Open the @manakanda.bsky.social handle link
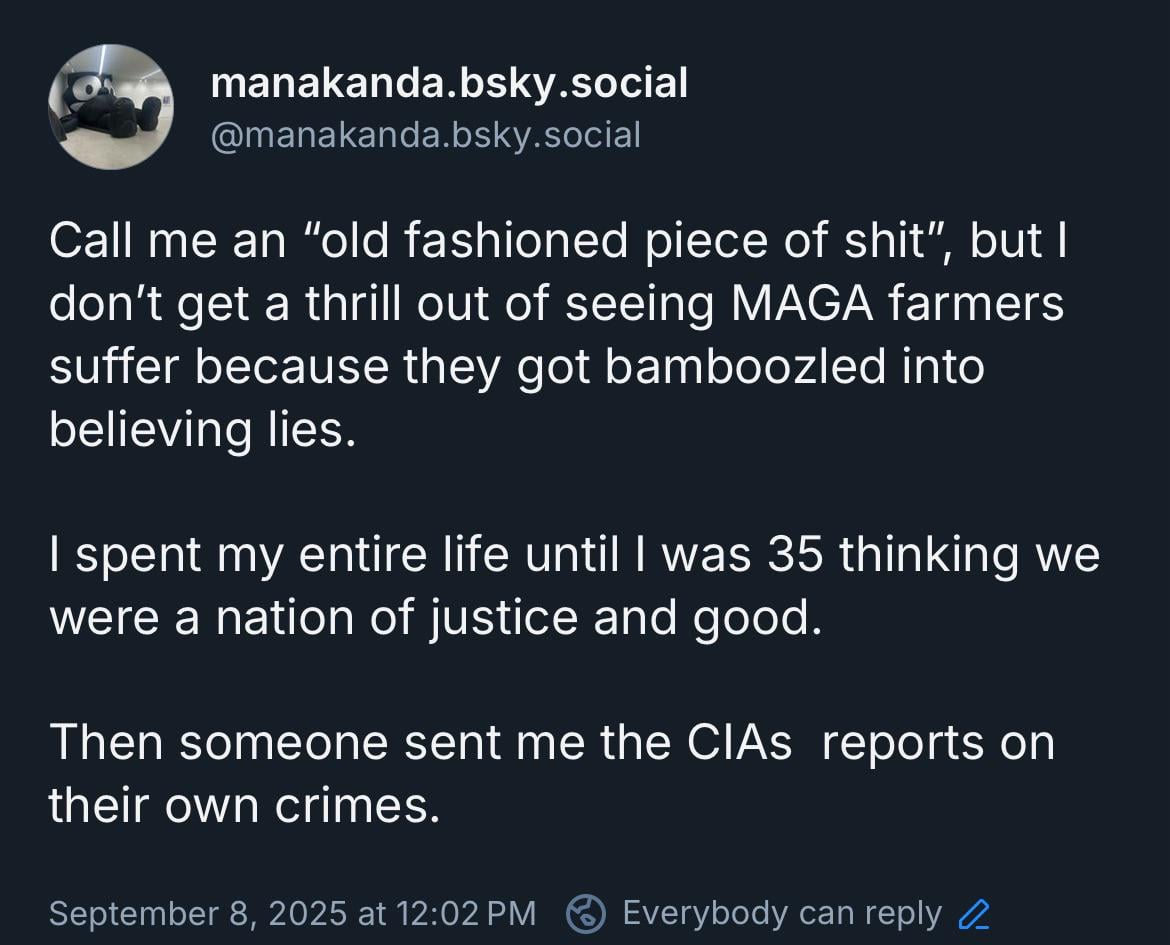 click(x=425, y=136)
